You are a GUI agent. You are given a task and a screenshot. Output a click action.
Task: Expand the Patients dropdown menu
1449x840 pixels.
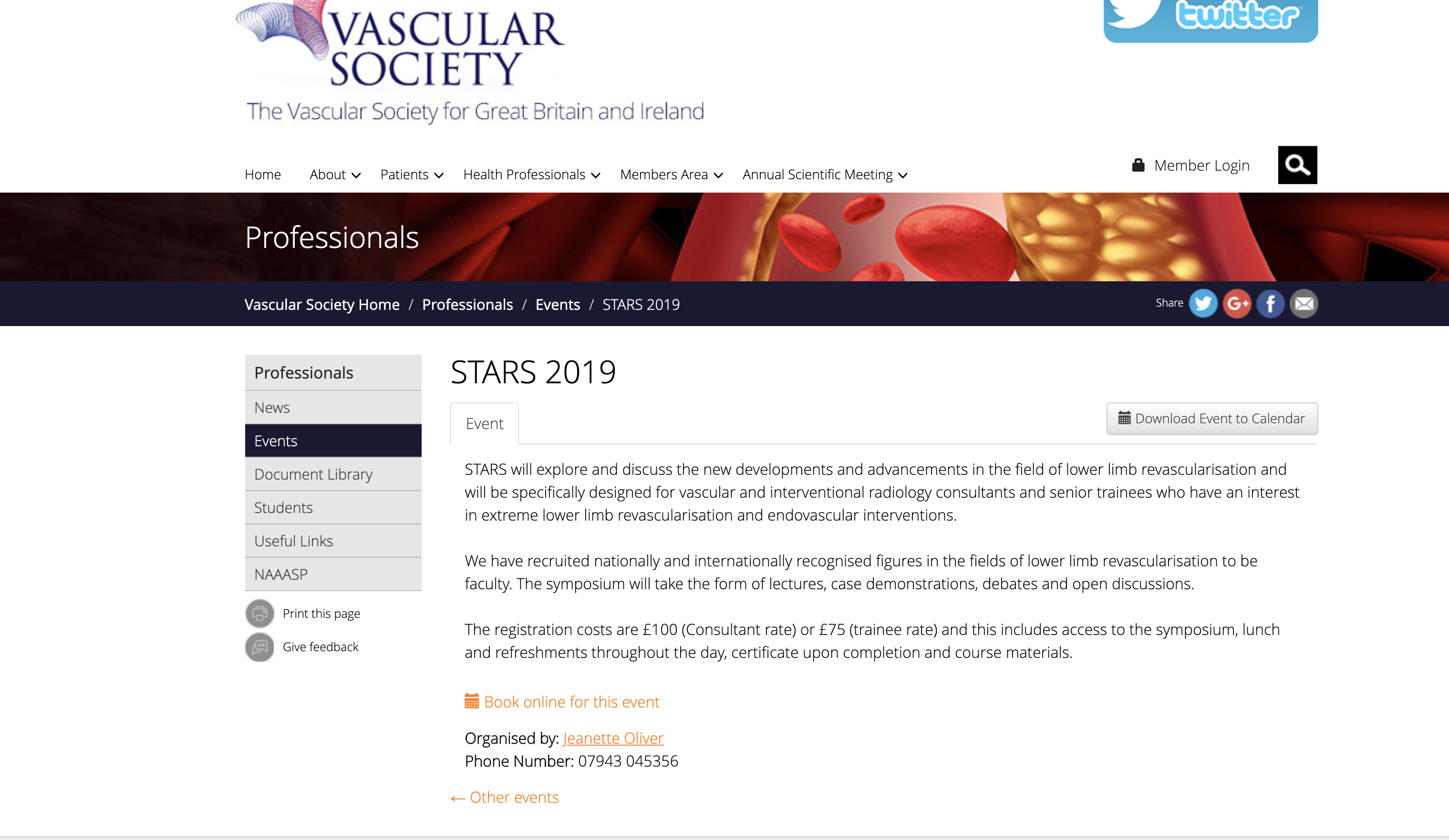click(412, 174)
